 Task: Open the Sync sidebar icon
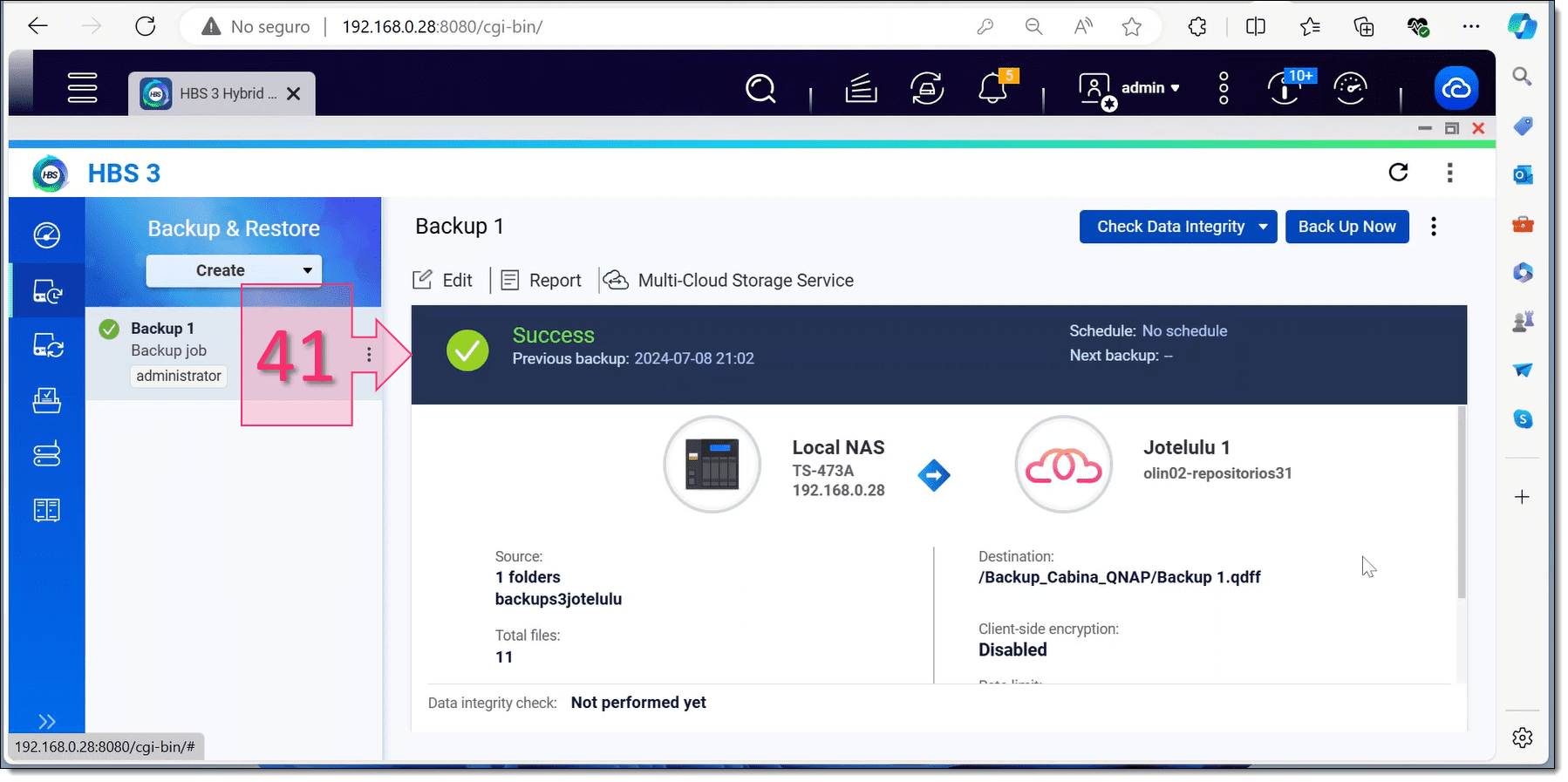[47, 346]
